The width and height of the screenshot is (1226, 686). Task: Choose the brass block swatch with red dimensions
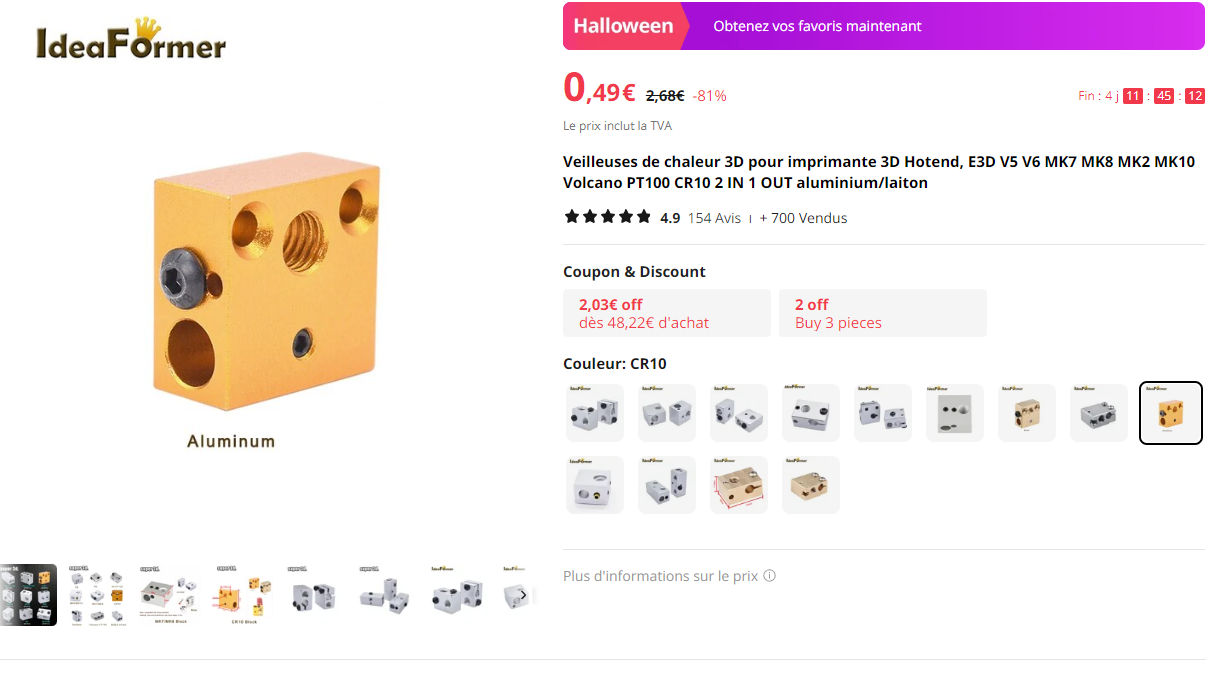739,485
